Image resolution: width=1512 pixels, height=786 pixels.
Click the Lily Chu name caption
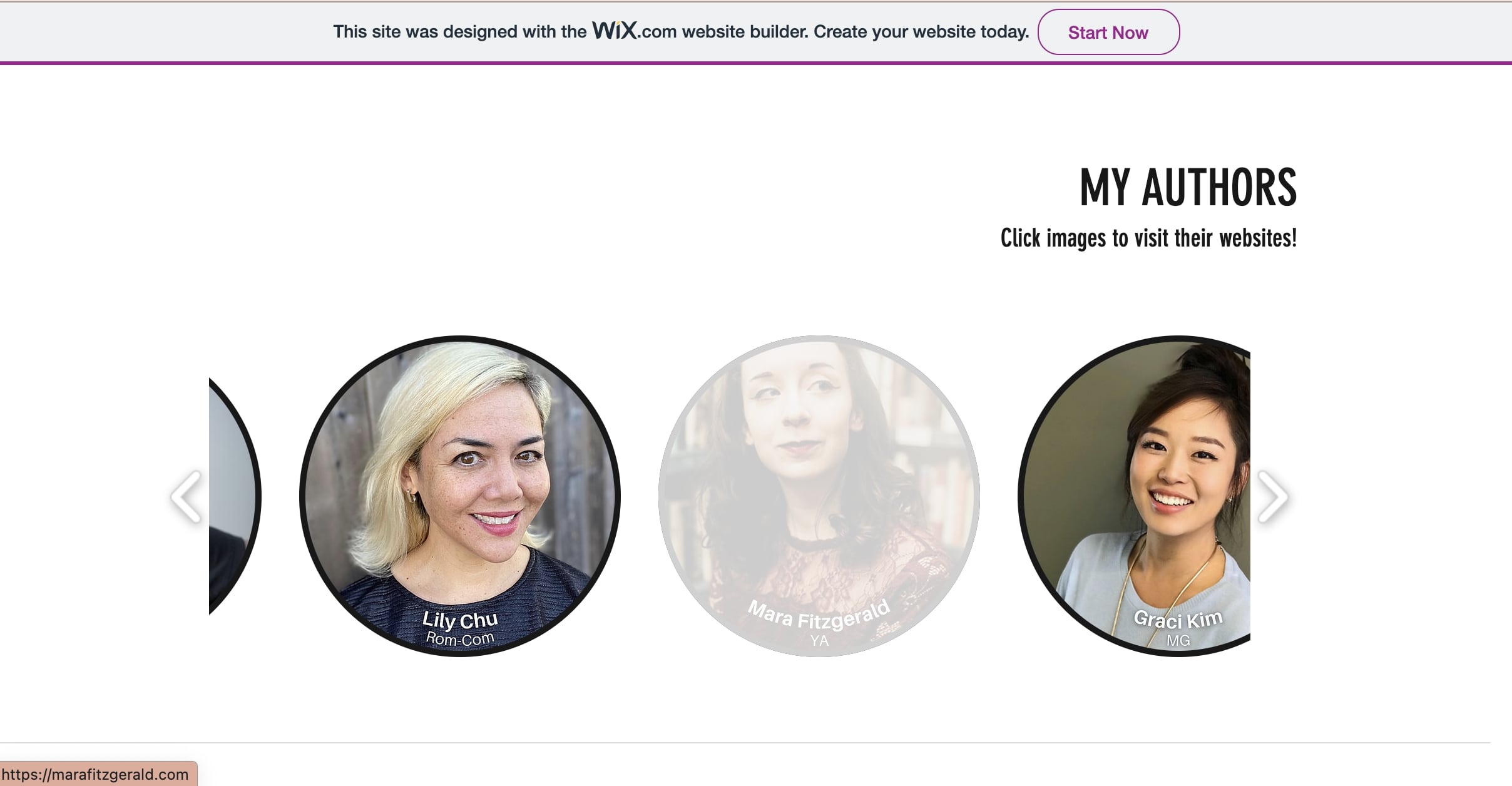pyautogui.click(x=460, y=620)
